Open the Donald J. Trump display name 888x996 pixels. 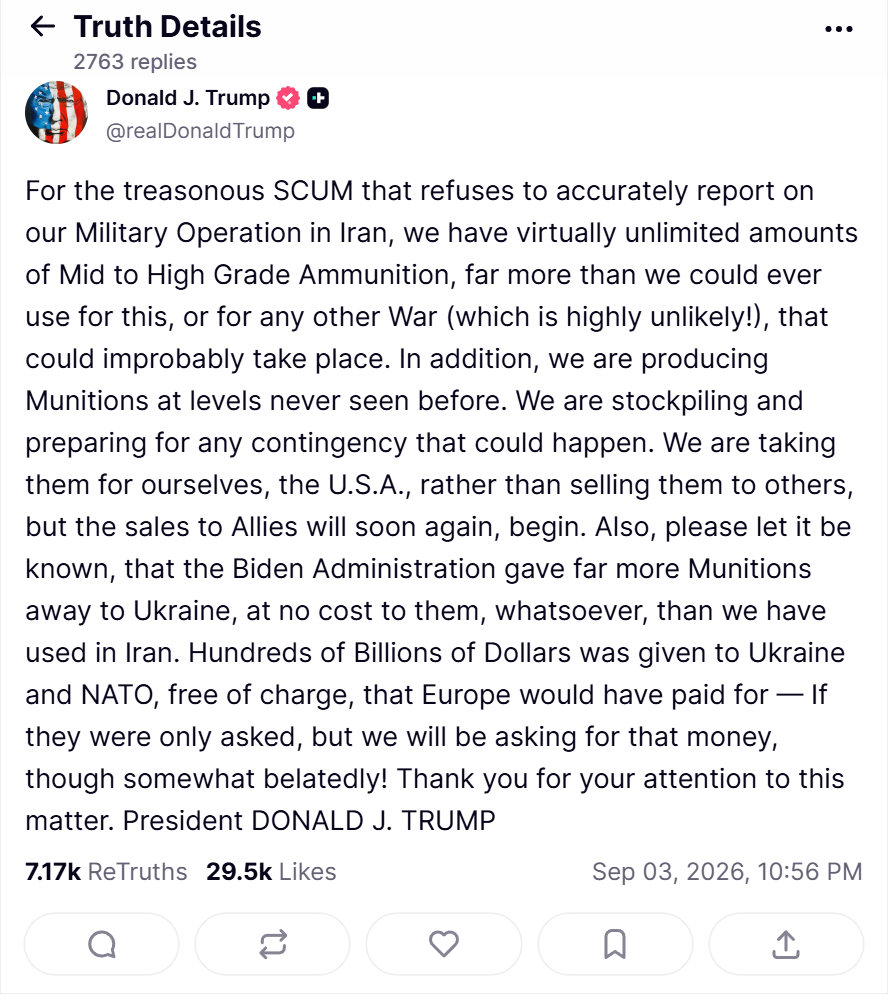pos(188,98)
